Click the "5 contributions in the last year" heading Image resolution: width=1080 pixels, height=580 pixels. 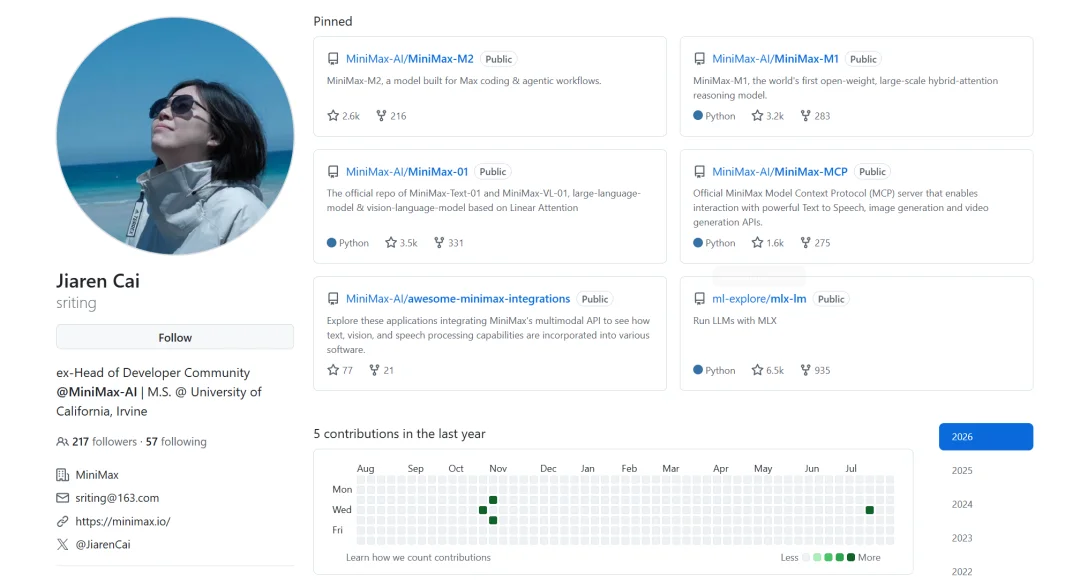click(x=399, y=434)
